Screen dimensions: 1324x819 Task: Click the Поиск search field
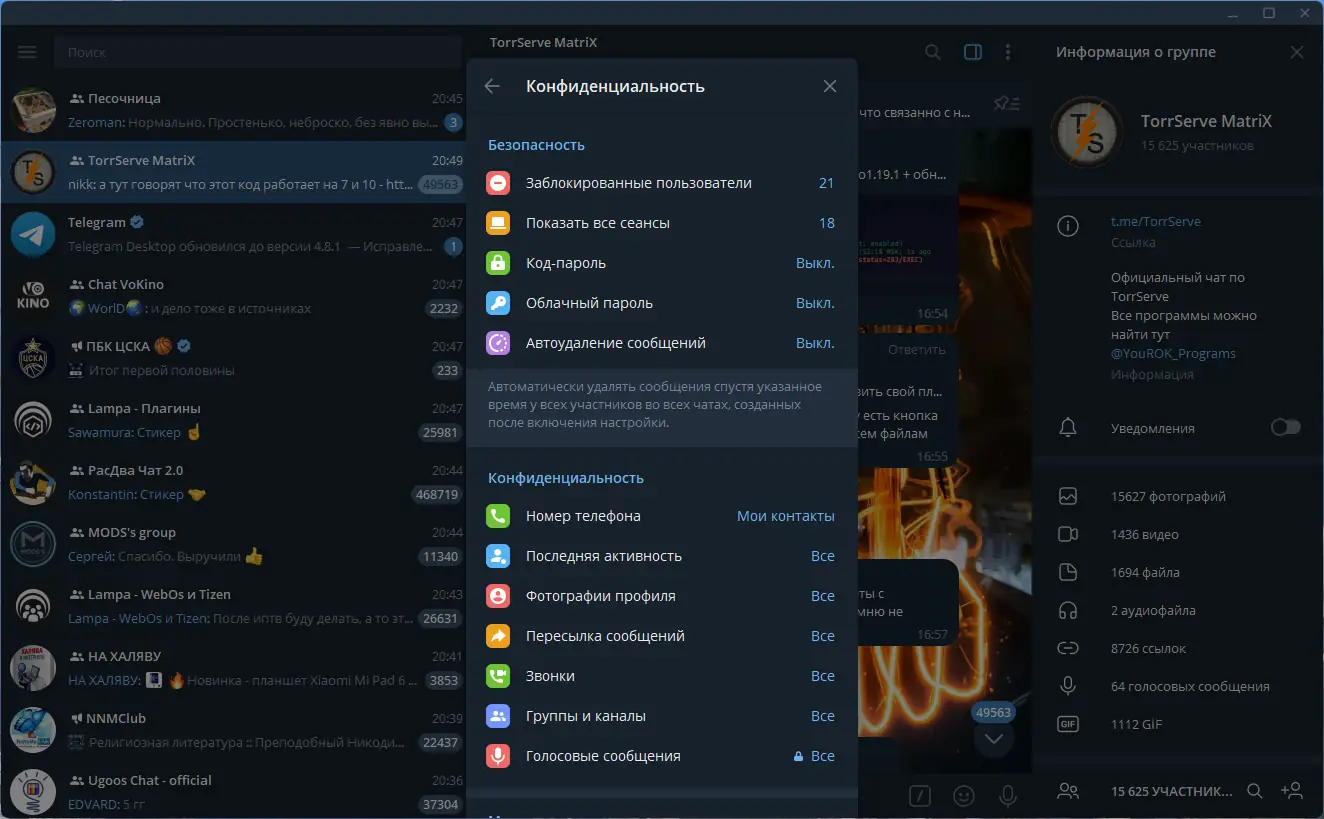(258, 52)
